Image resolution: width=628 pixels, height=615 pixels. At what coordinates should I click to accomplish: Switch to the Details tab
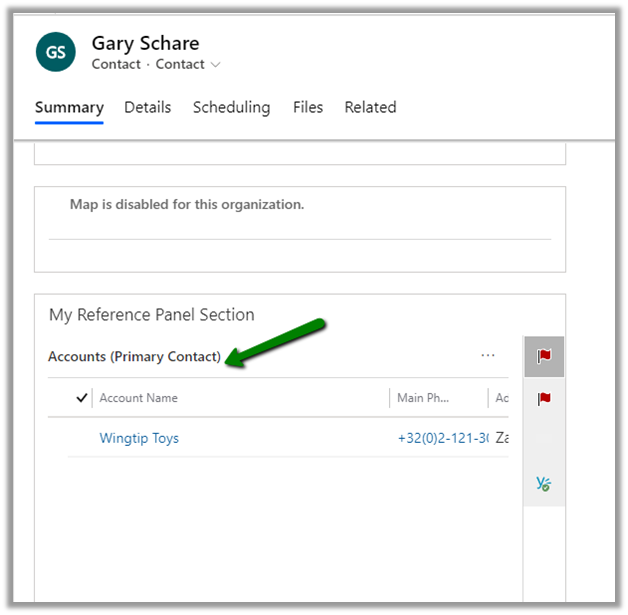click(x=148, y=107)
